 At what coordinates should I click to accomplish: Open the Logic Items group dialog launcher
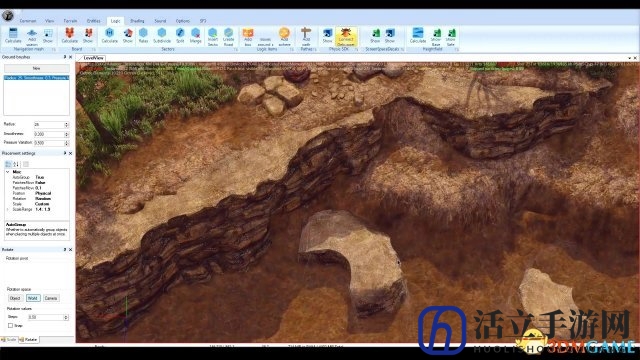pyautogui.click(x=291, y=49)
